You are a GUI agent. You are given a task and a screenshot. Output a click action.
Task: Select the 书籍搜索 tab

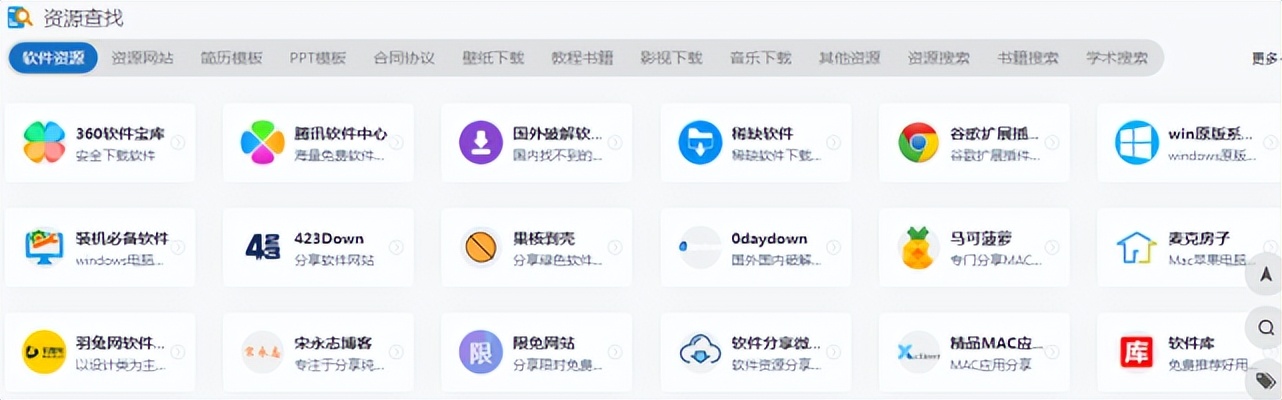pyautogui.click(x=1027, y=58)
